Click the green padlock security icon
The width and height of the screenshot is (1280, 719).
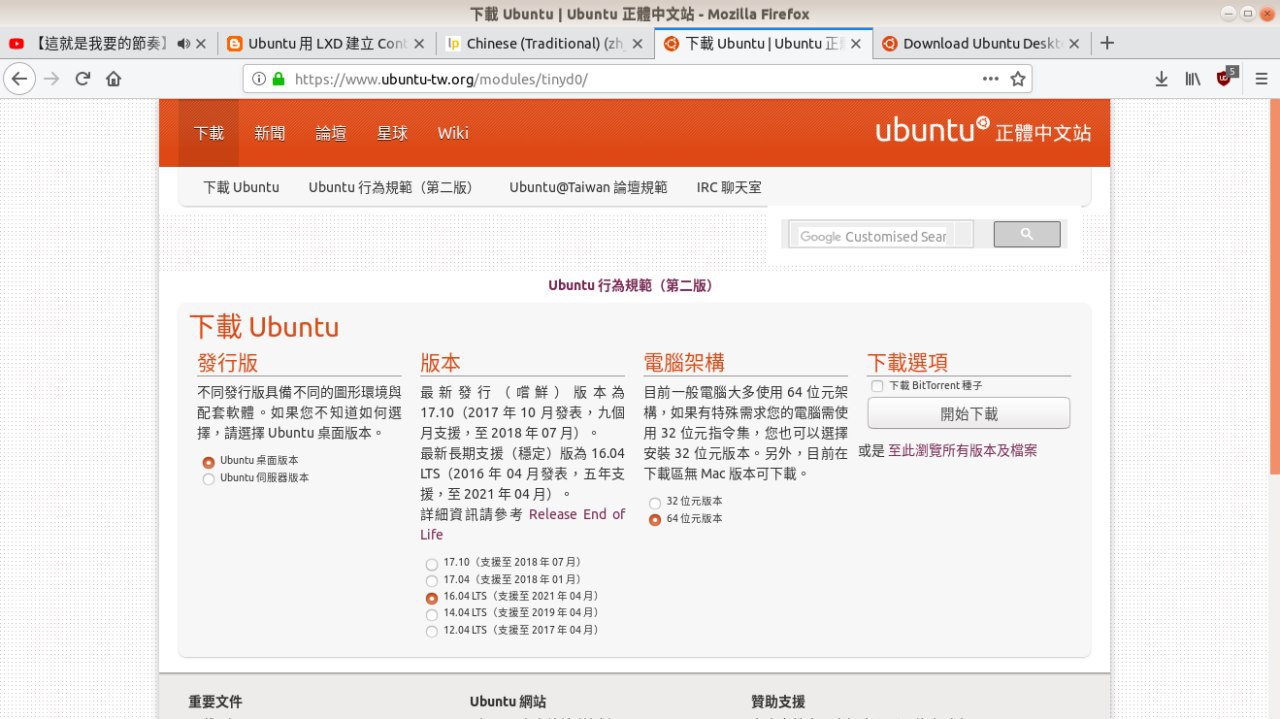(278, 79)
